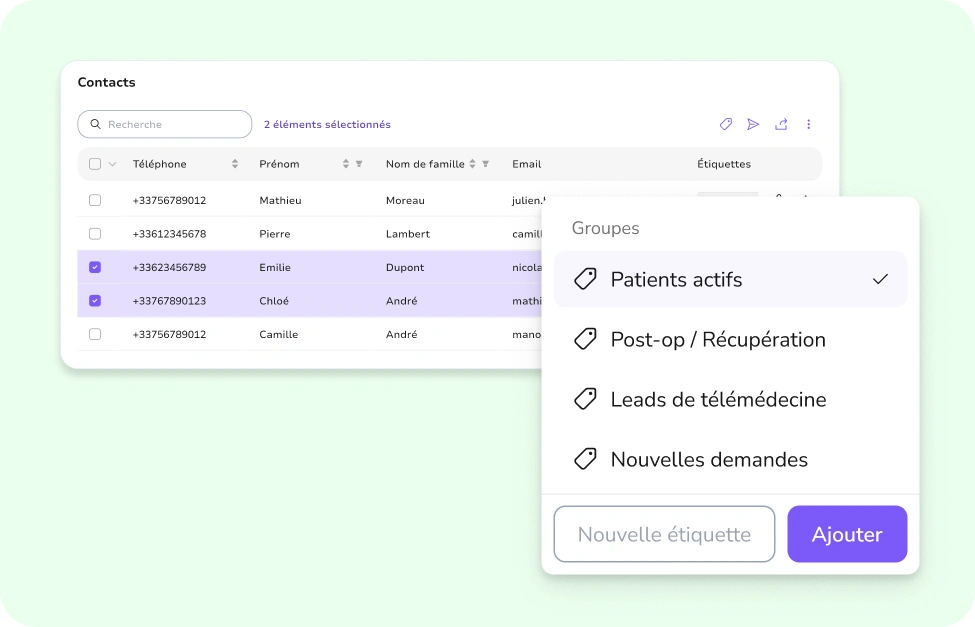975x627 pixels.
Task: Click the tag icon in the contacts toolbar
Action: point(726,124)
